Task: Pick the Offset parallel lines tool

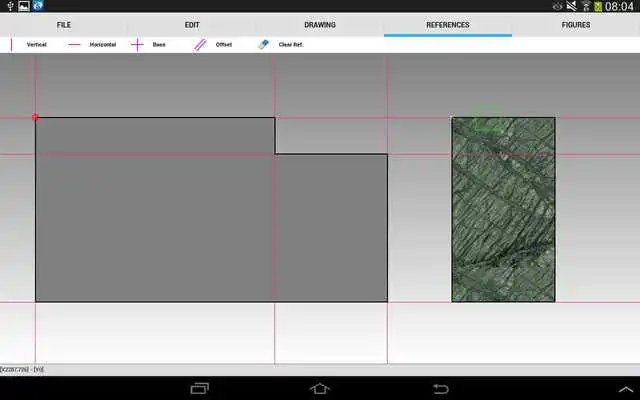Action: [x=213, y=44]
